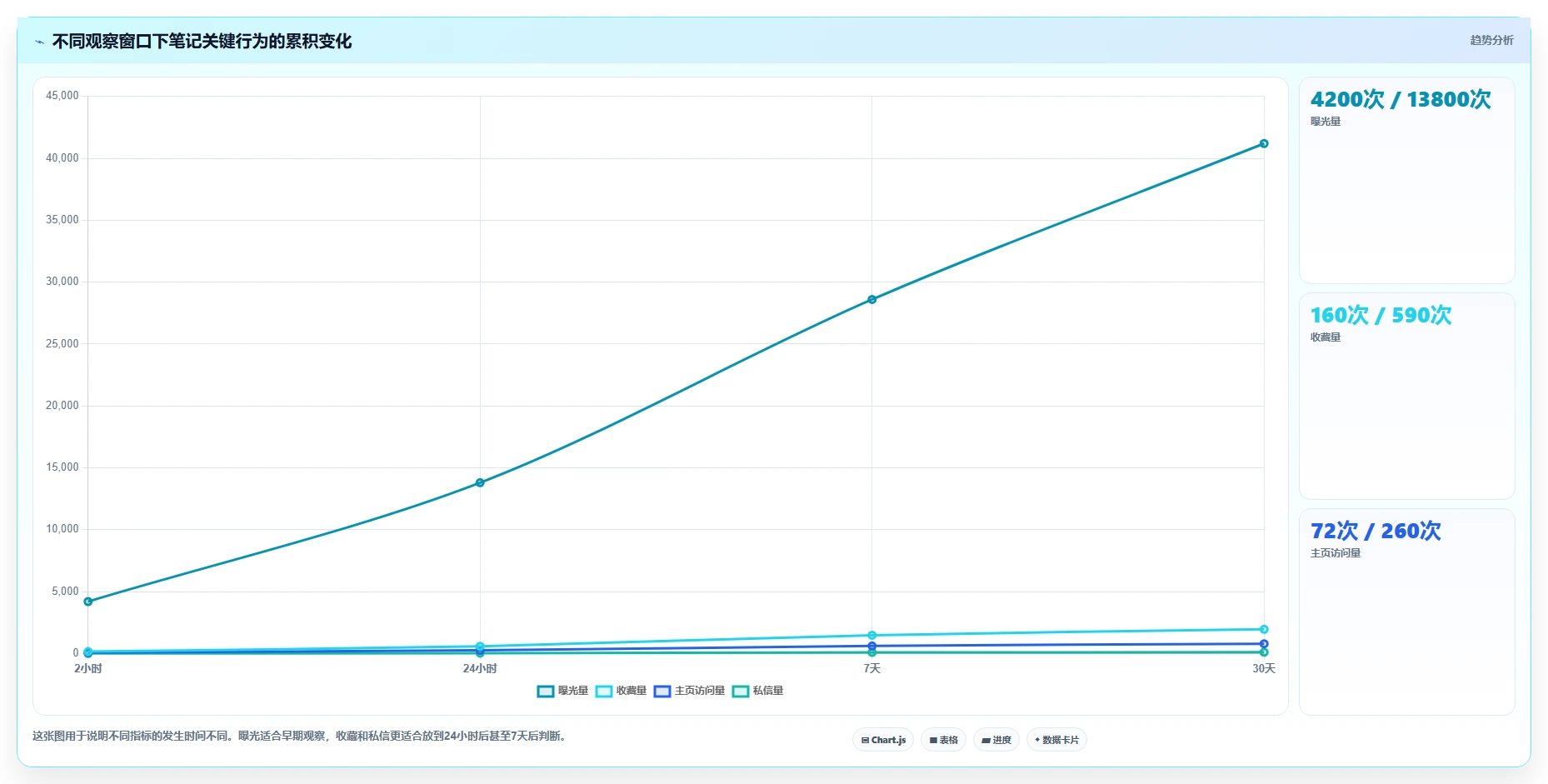This screenshot has width=1548, height=784.
Task: Click the 0 y-axis label
Action: click(x=76, y=653)
